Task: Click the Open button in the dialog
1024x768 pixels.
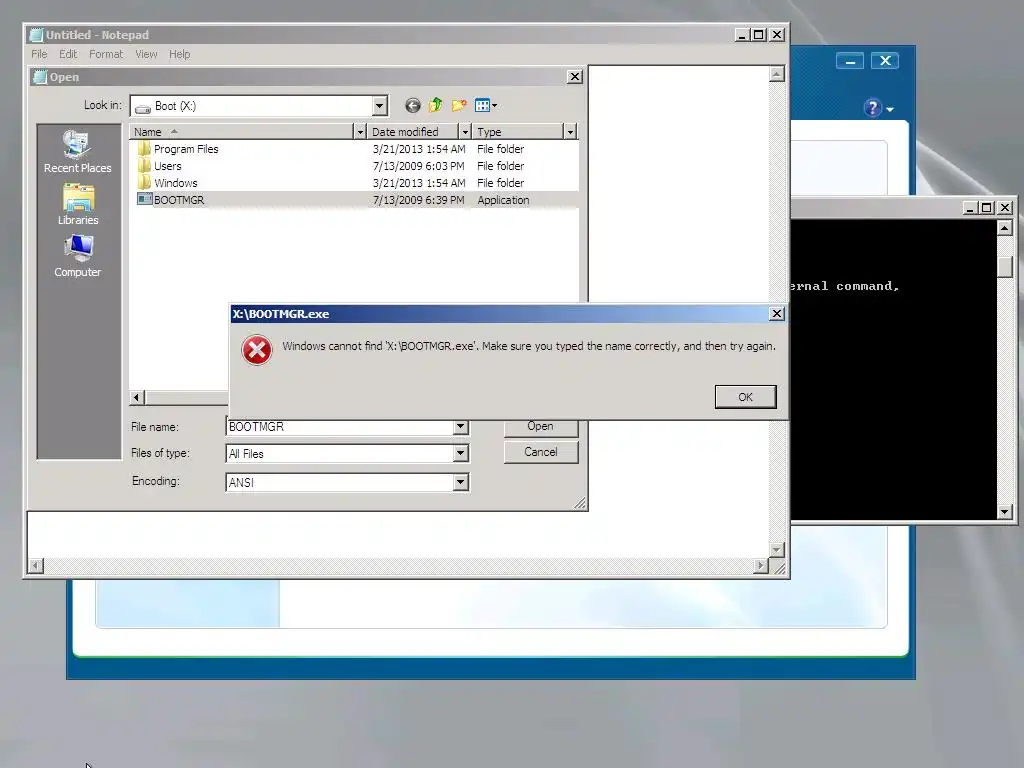Action: (541, 427)
